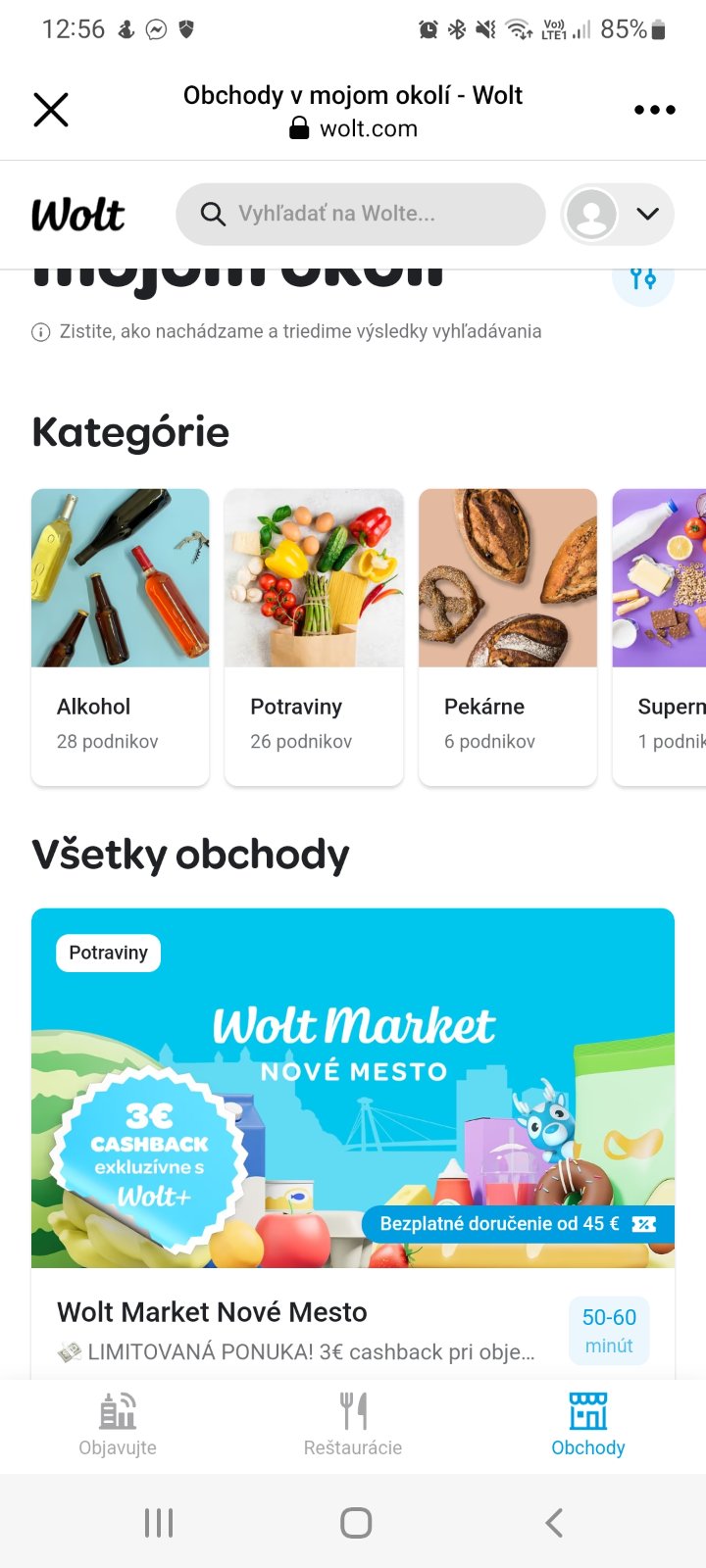Open the filter settings icon

(643, 279)
